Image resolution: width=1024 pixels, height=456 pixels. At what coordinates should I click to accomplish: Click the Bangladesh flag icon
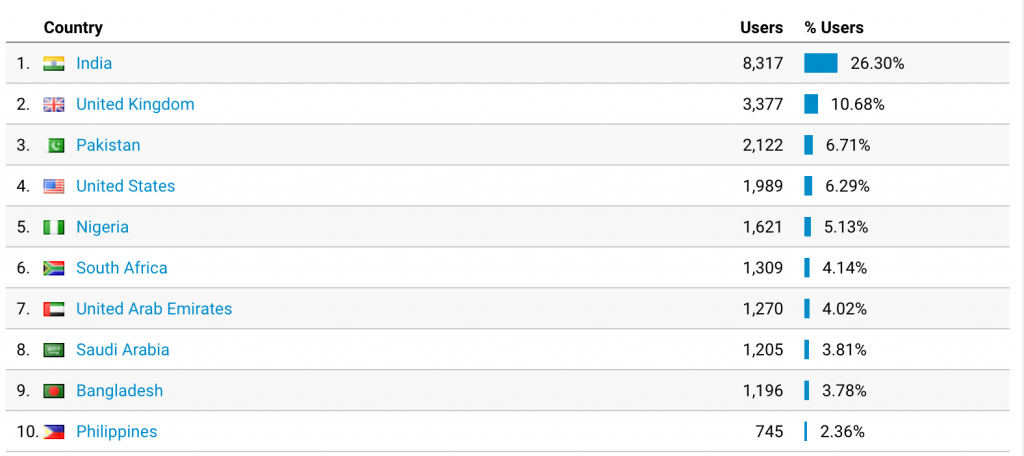click(54, 391)
